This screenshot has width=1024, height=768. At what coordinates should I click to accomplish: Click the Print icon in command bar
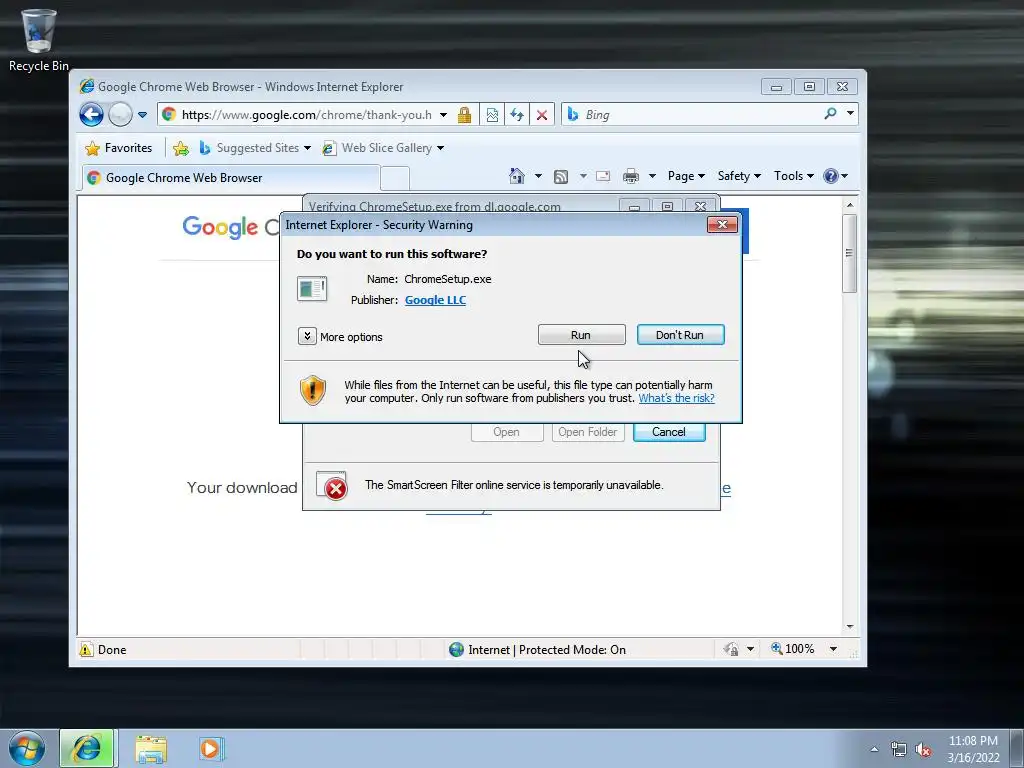pyautogui.click(x=631, y=176)
